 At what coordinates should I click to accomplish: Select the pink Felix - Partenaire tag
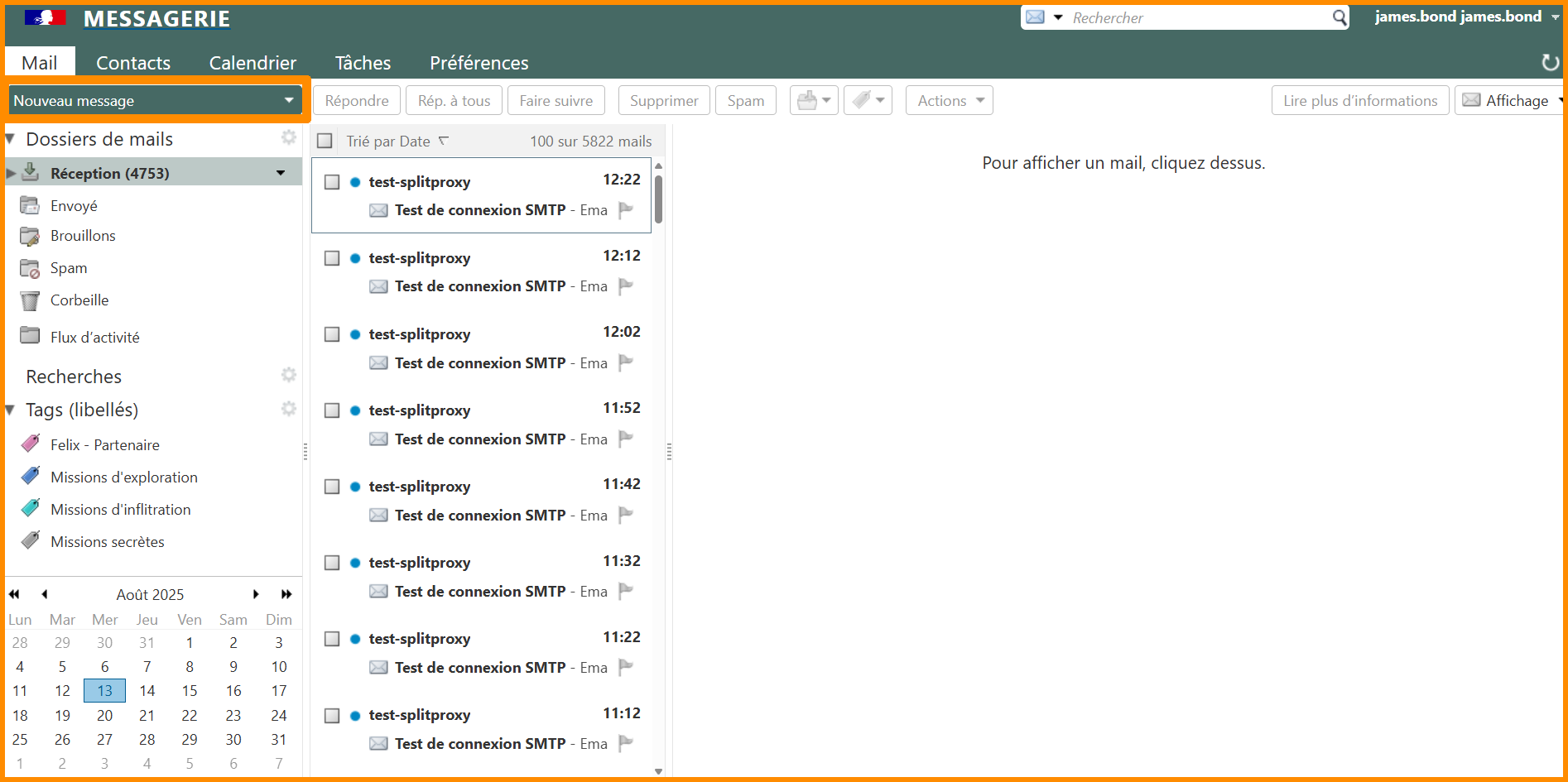(104, 445)
